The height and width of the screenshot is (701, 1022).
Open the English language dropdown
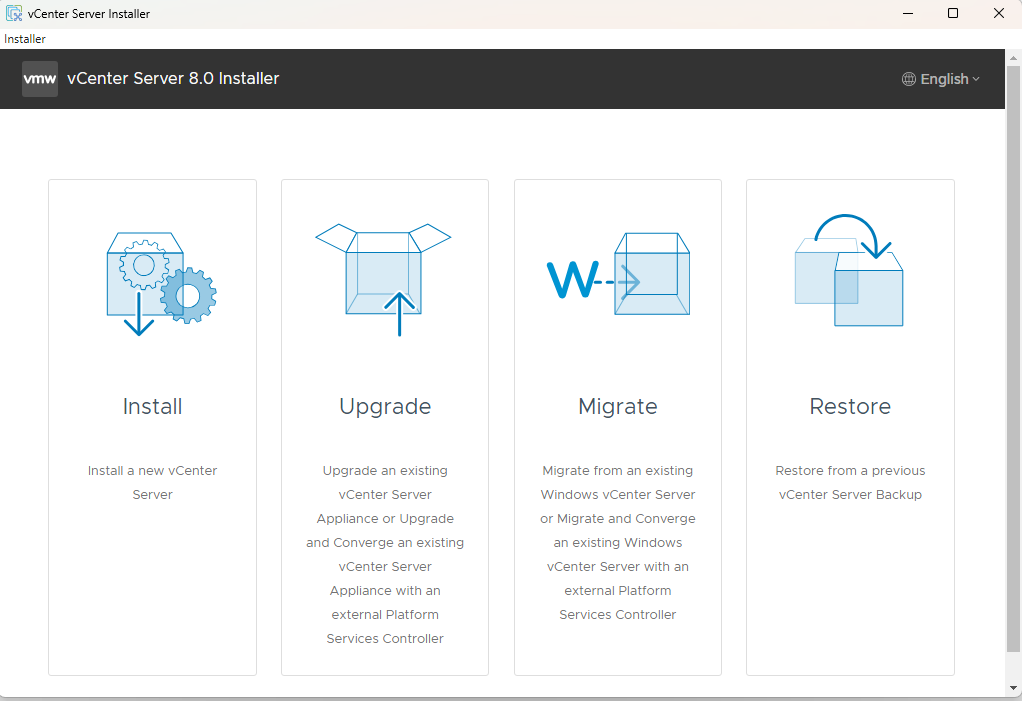(x=941, y=79)
